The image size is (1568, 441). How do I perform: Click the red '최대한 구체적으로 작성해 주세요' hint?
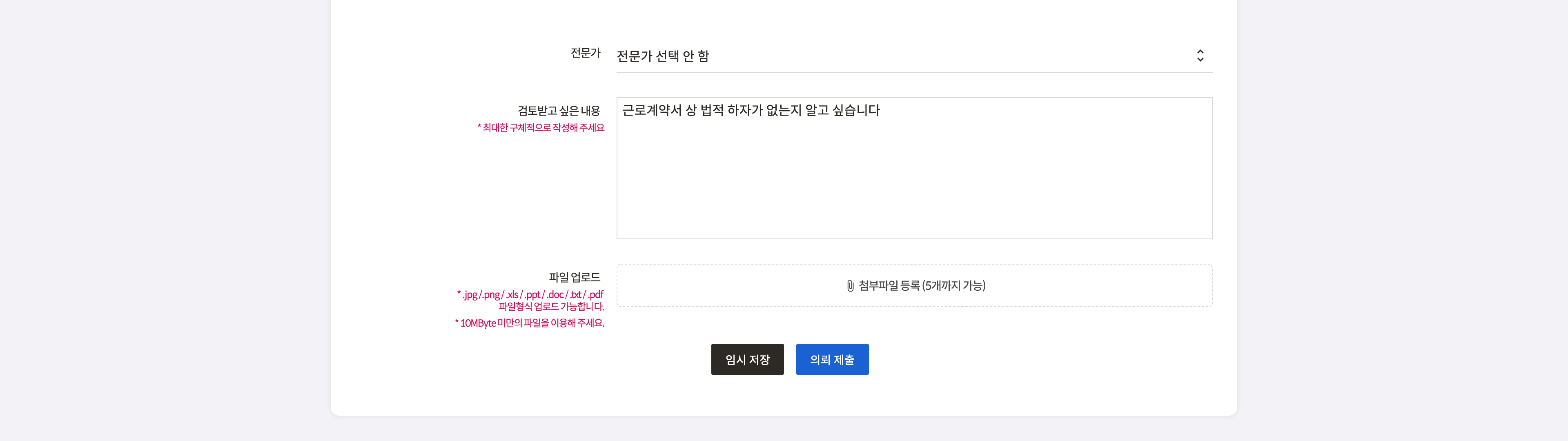[x=541, y=128]
